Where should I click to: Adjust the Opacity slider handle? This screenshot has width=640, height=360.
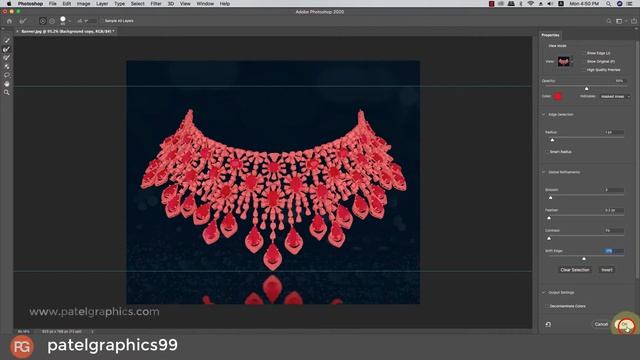pyautogui.click(x=587, y=89)
